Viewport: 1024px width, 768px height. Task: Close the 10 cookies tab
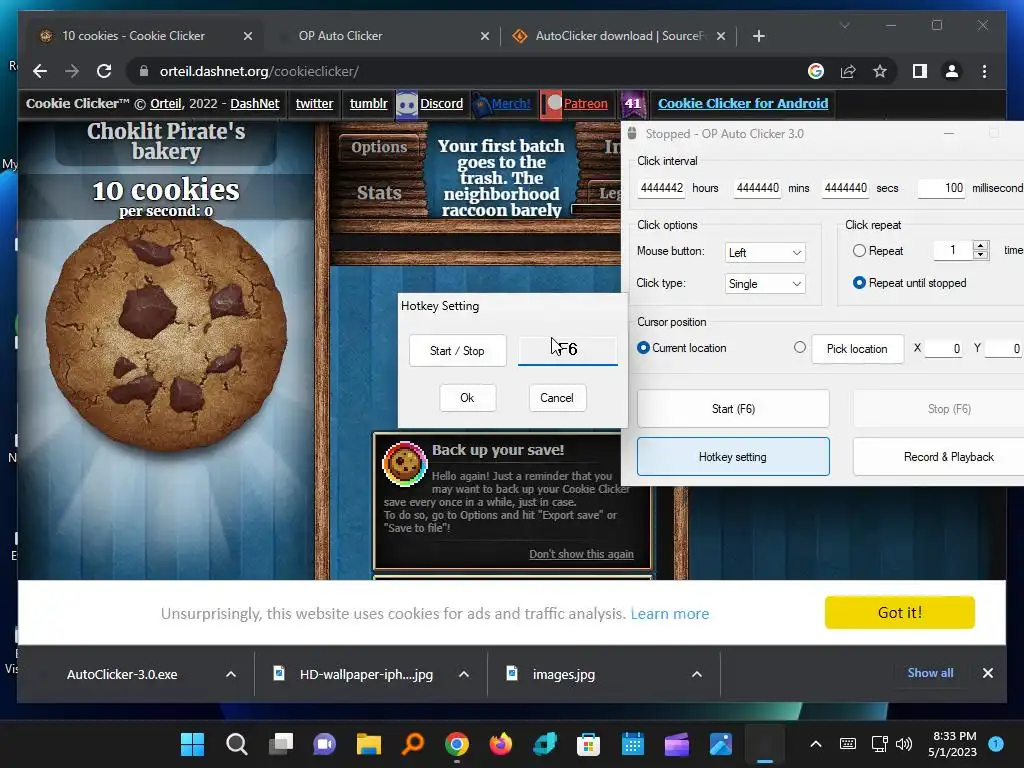click(248, 36)
